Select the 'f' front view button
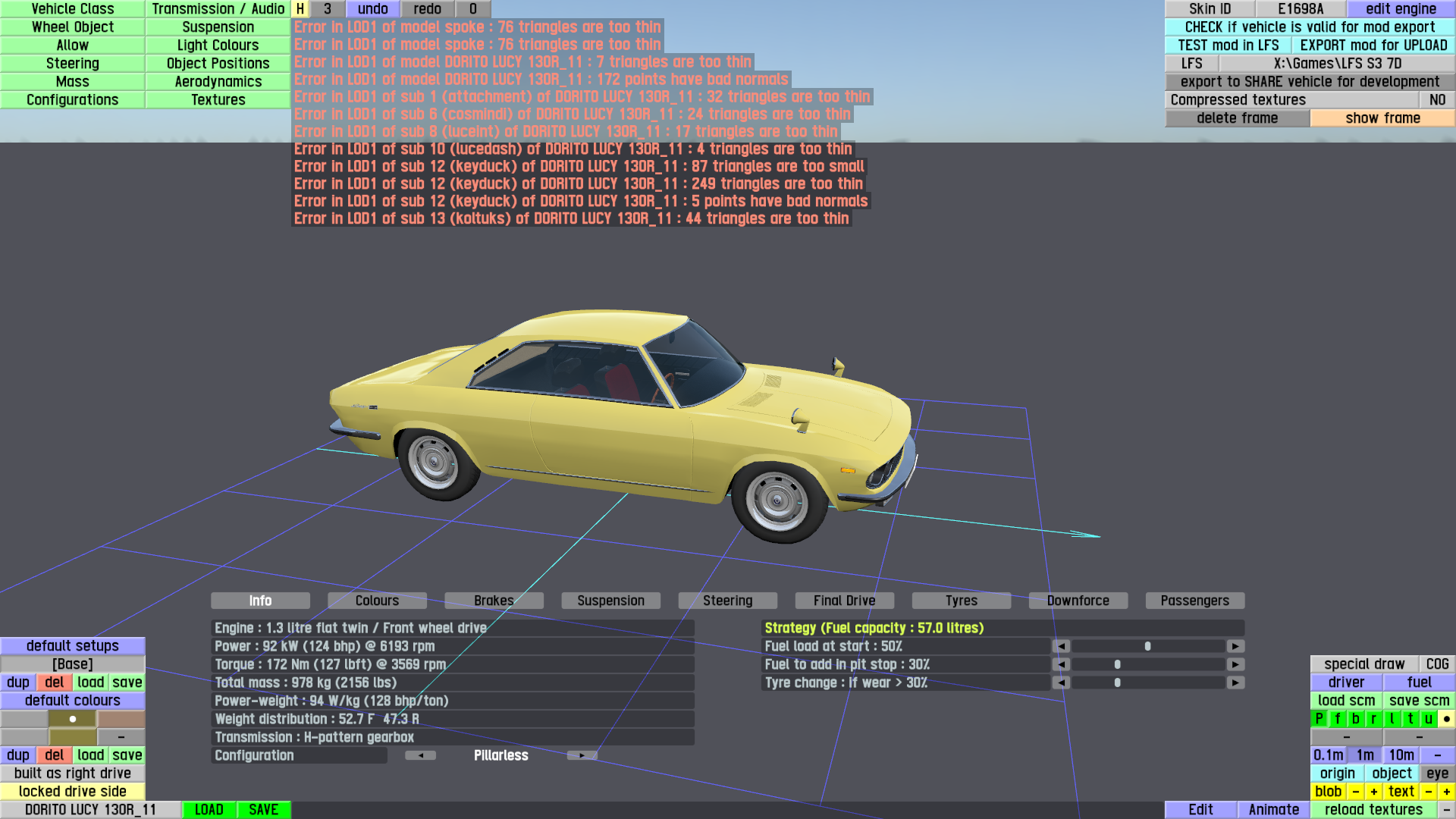 click(1338, 719)
